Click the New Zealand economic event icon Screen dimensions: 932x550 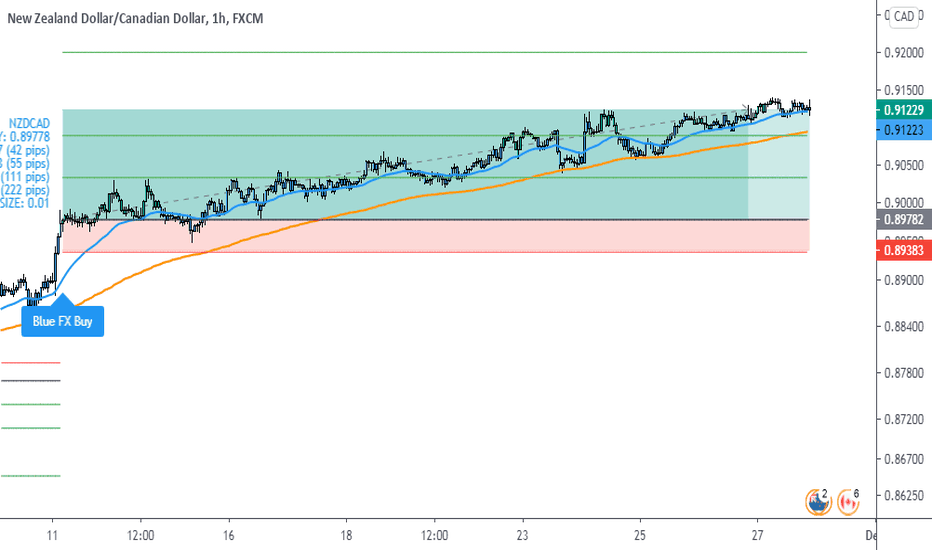(818, 502)
